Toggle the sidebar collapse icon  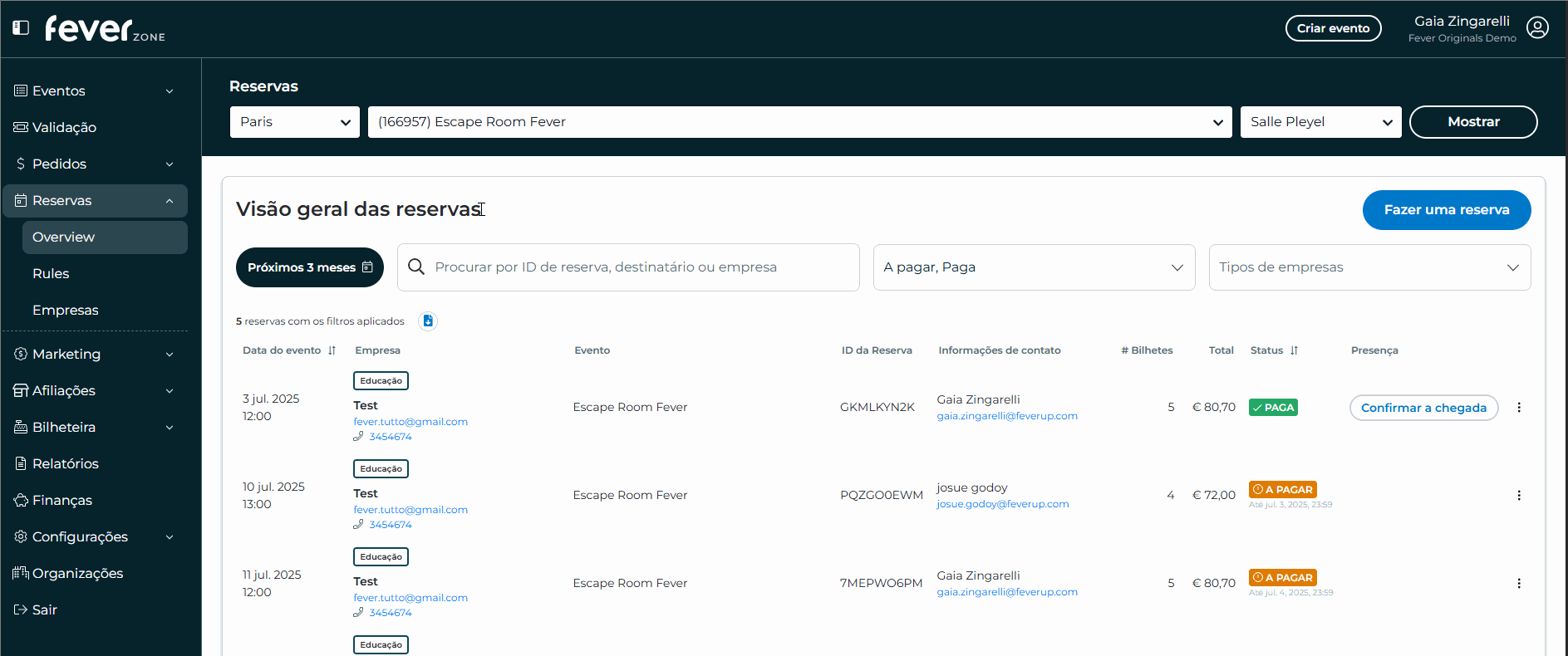click(21, 27)
